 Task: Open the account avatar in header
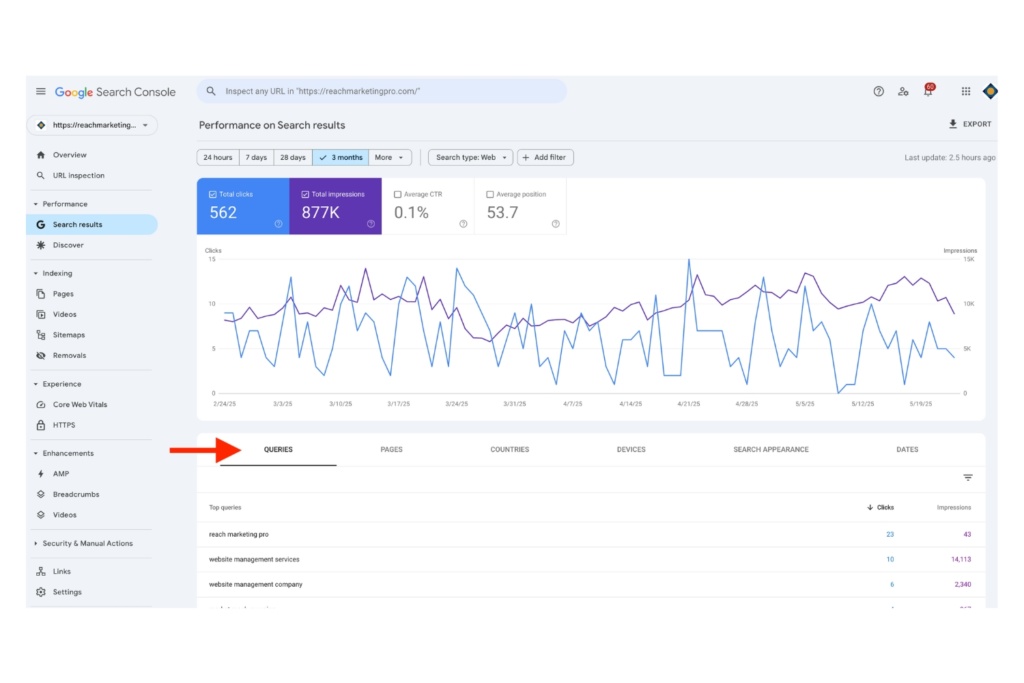(x=990, y=91)
